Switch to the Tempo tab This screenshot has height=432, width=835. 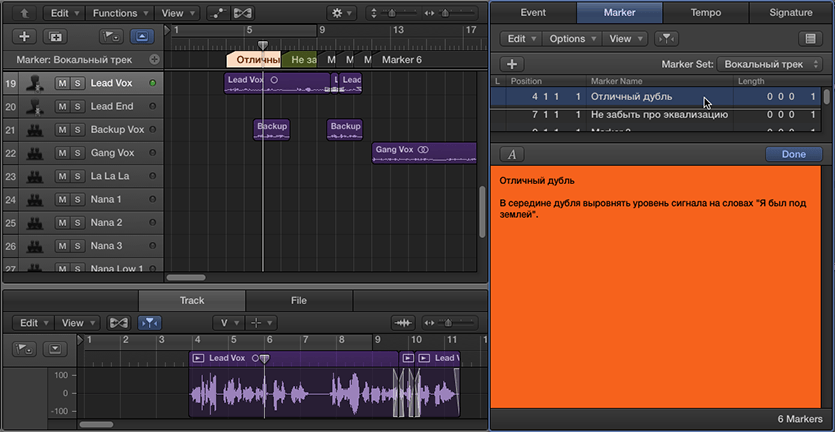[706, 13]
